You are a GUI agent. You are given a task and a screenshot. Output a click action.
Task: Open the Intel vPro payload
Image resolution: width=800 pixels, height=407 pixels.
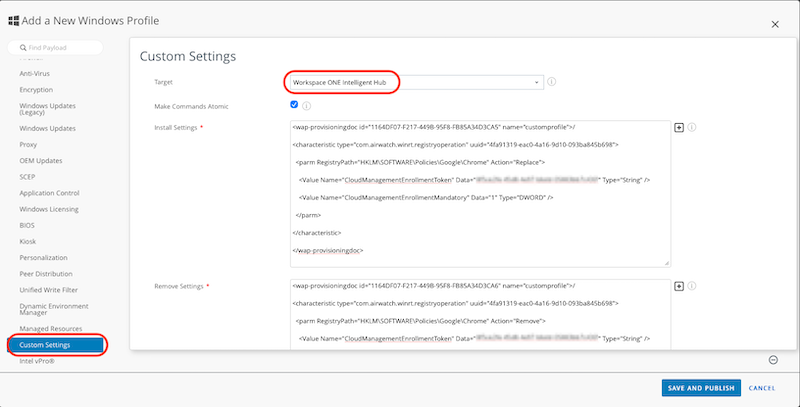38,361
